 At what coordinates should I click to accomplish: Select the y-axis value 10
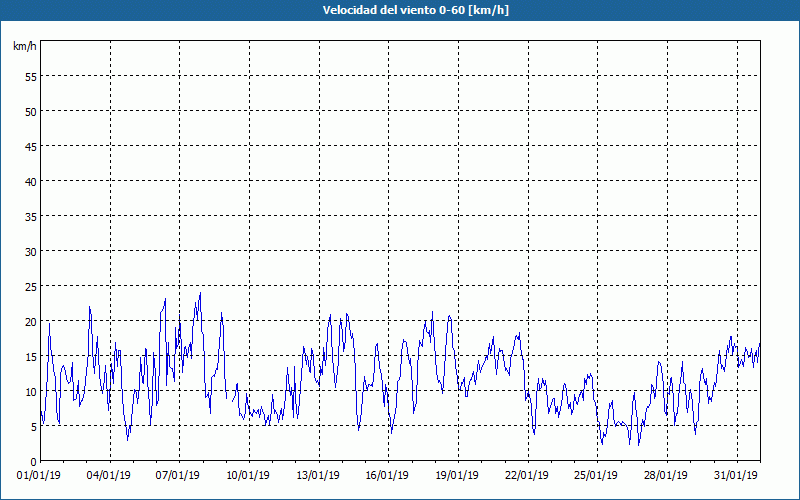tap(31, 391)
